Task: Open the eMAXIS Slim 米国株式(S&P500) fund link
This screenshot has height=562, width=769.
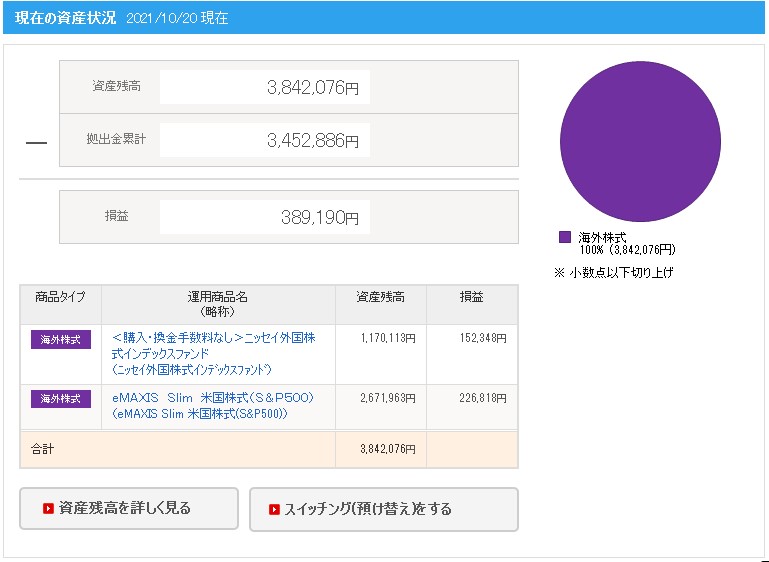Action: point(212,406)
